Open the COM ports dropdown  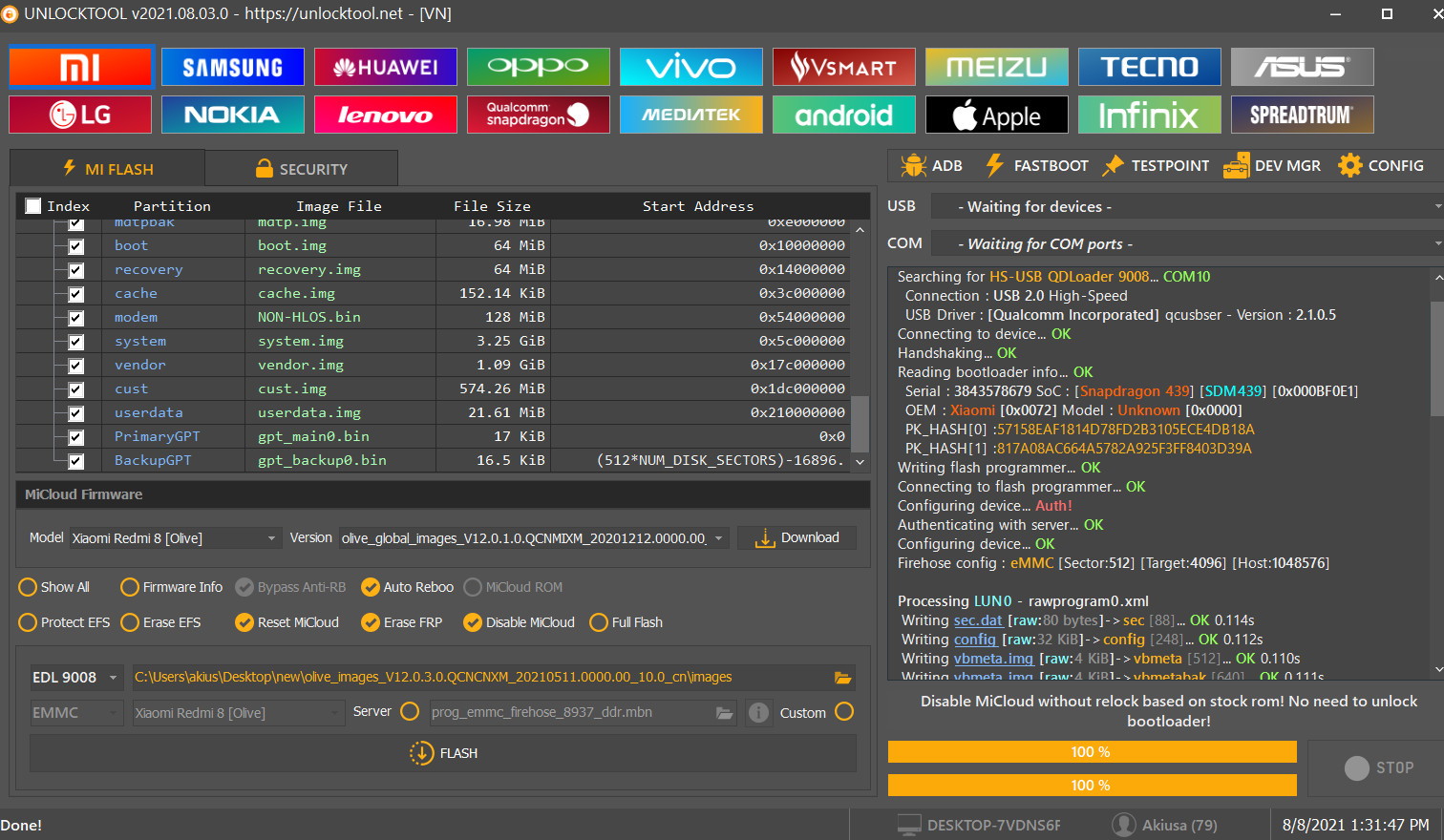[x=1187, y=243]
